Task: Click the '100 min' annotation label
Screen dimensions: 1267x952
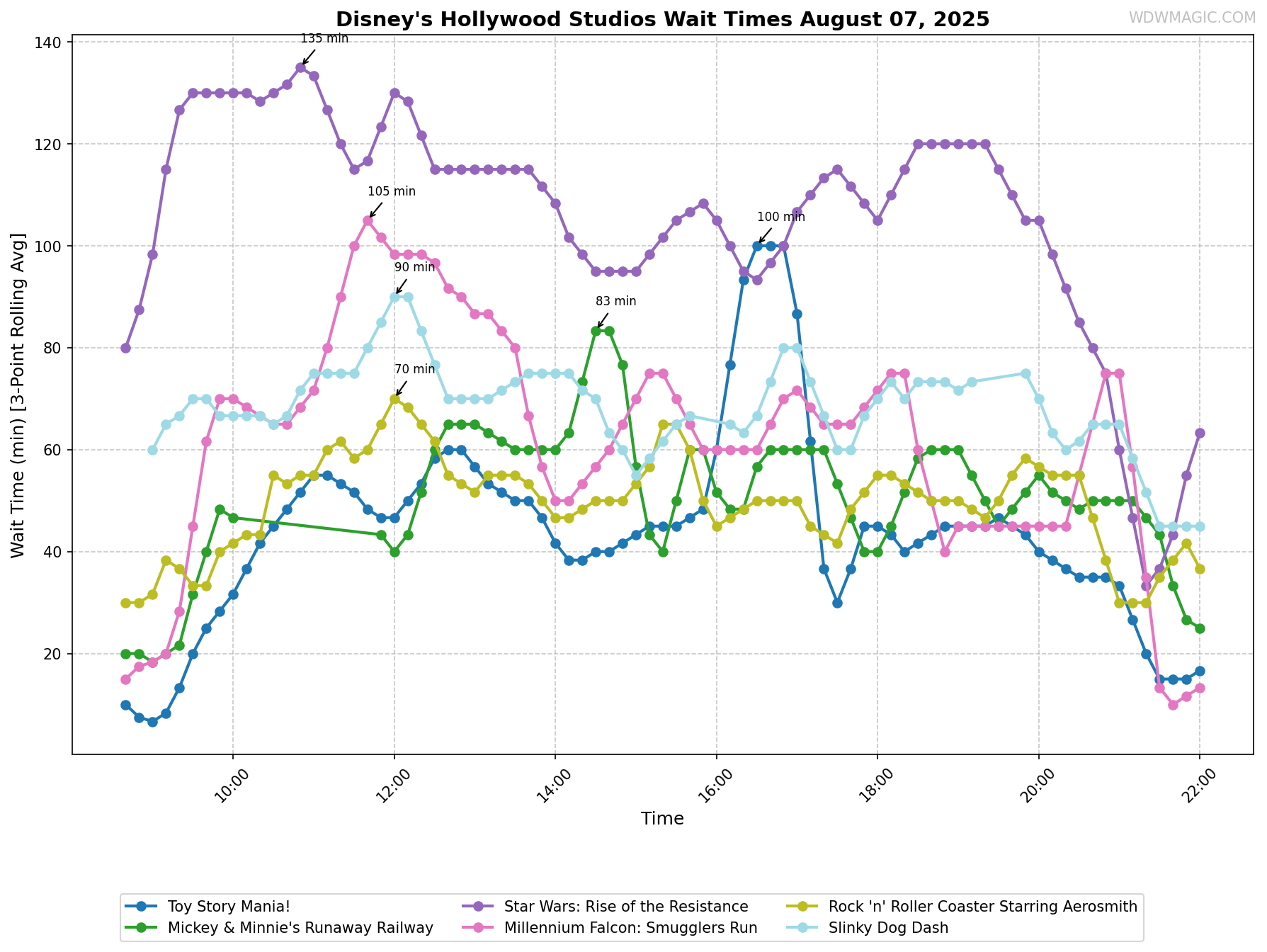Action: pyautogui.click(x=781, y=217)
